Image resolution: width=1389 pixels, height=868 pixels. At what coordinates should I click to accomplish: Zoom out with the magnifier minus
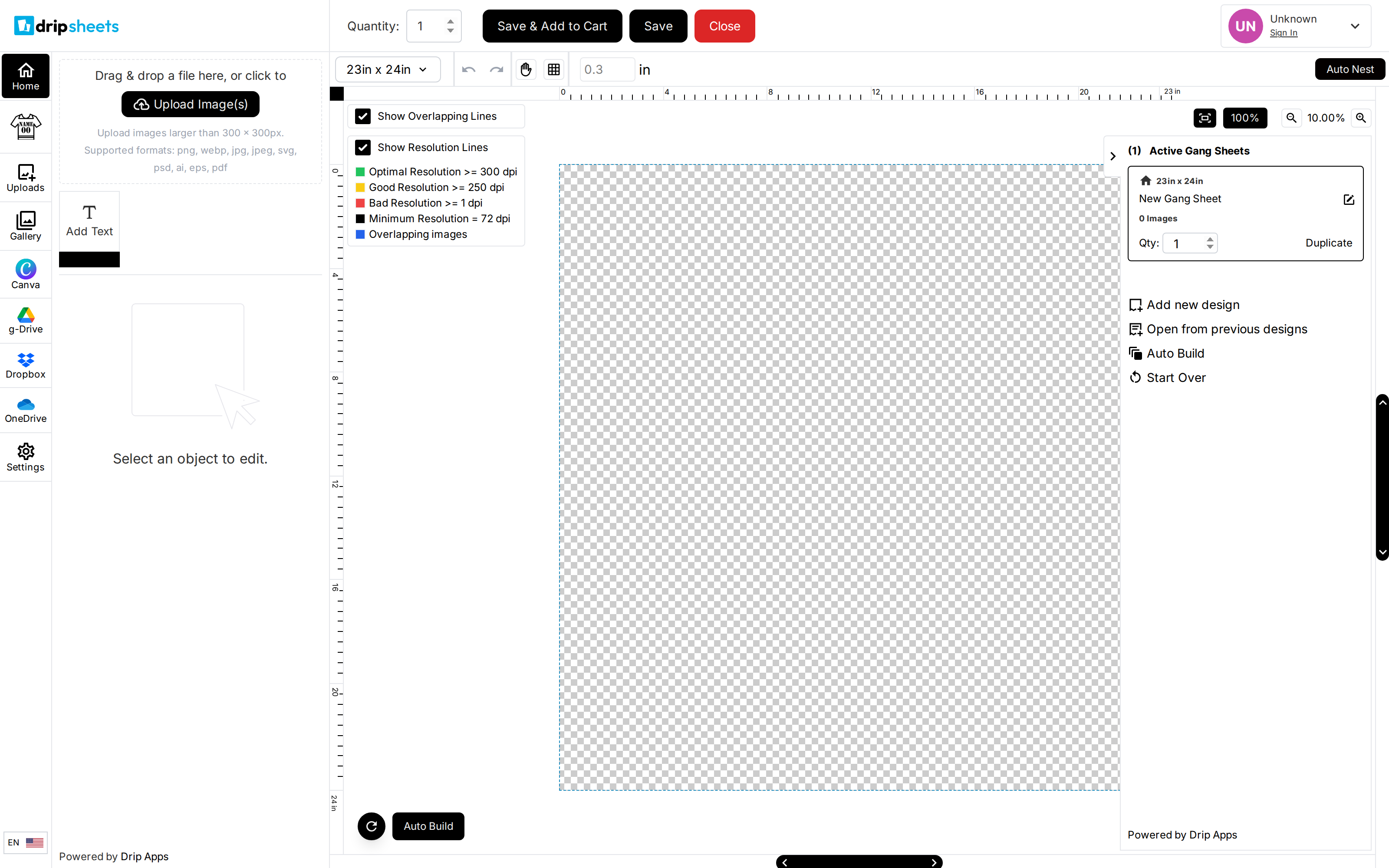[x=1291, y=118]
